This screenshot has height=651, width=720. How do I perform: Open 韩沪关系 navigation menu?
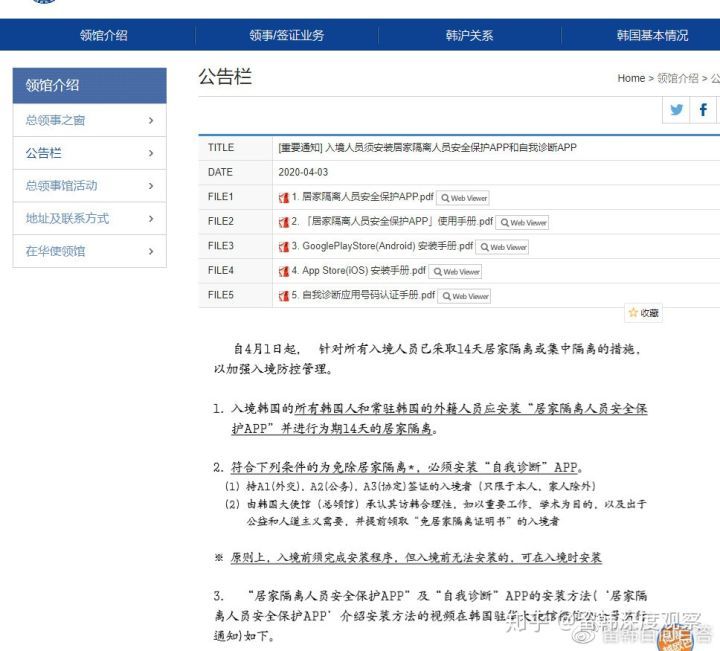pos(469,35)
